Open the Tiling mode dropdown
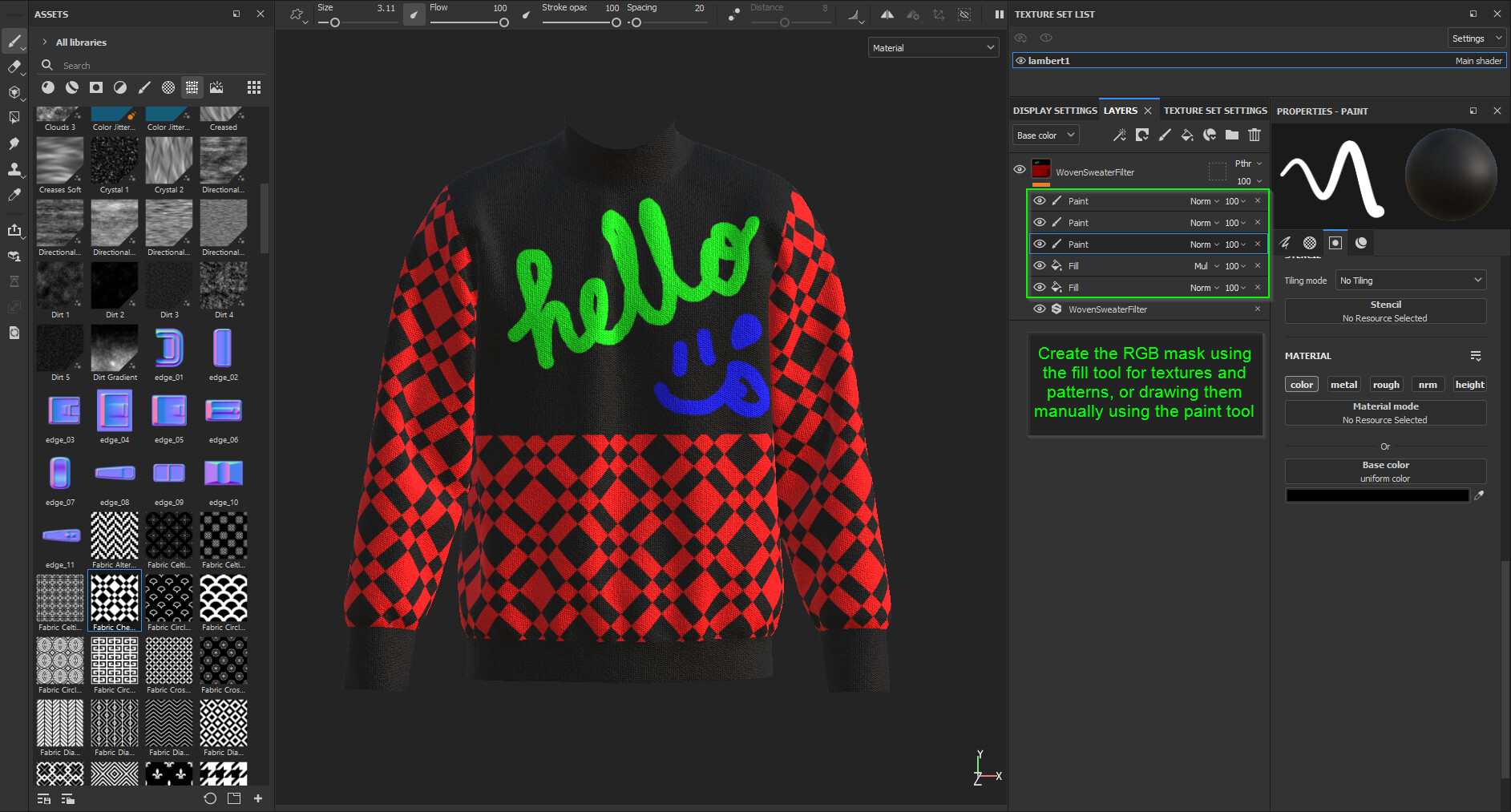This screenshot has width=1511, height=812. click(x=1410, y=280)
